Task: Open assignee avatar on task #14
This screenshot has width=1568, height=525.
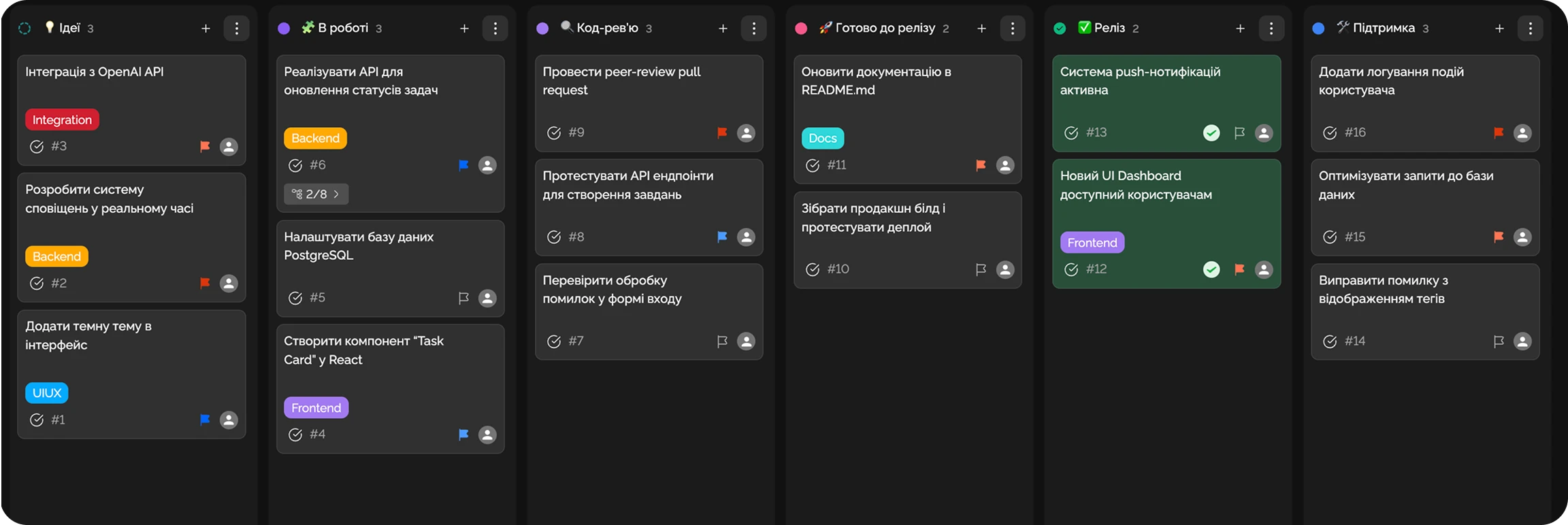Action: pyautogui.click(x=1522, y=341)
